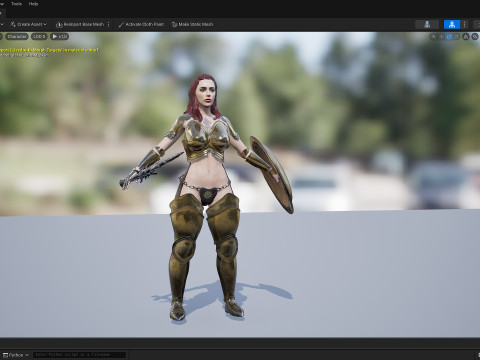Choose the select mode arrow in viewport
The width and height of the screenshot is (480, 360).
(x=434, y=37)
